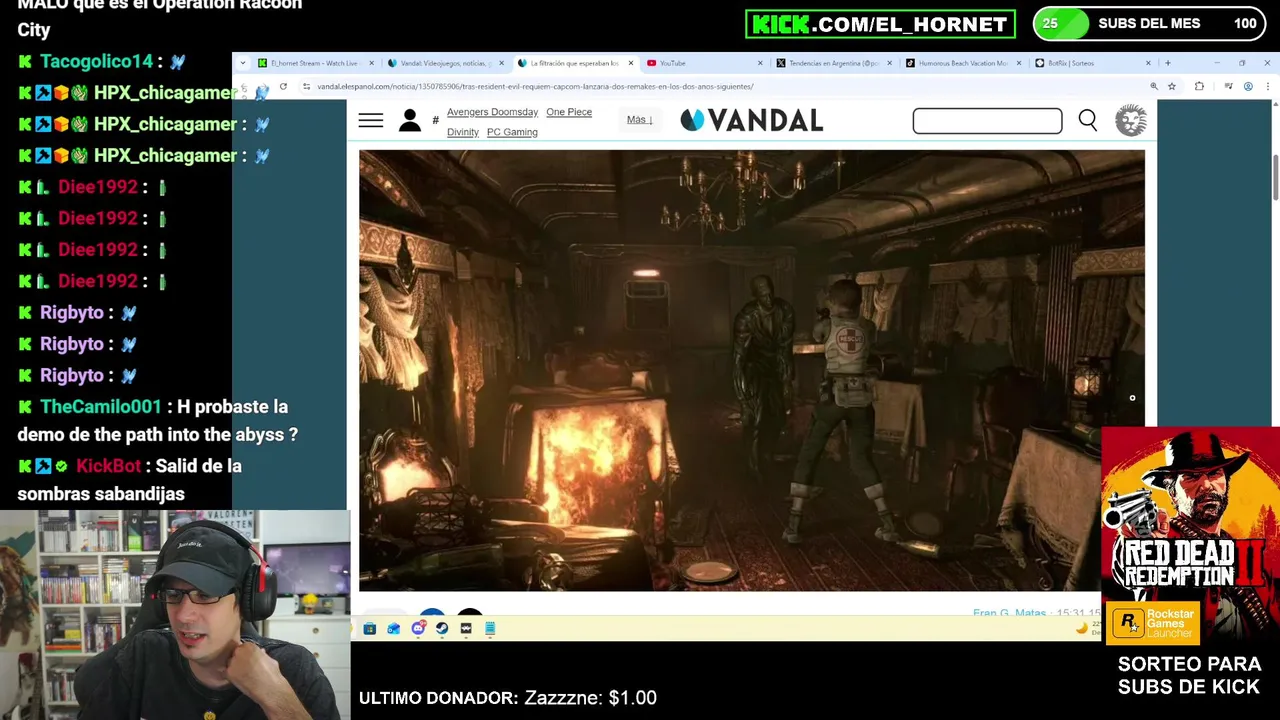Click the Resident Evil article image
This screenshot has width=1280, height=720.
tap(752, 370)
